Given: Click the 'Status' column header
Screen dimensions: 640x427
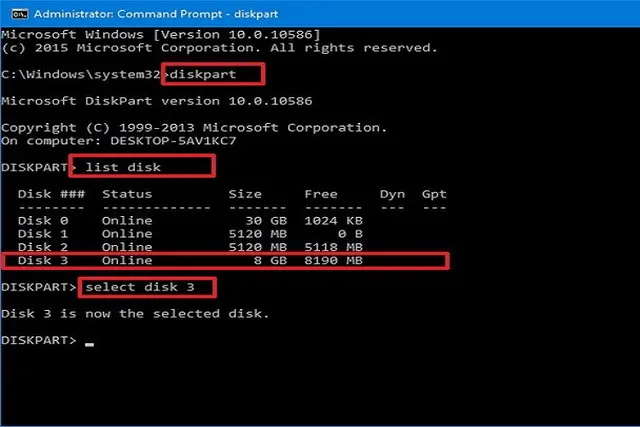Looking at the screenshot, I should [x=127, y=194].
